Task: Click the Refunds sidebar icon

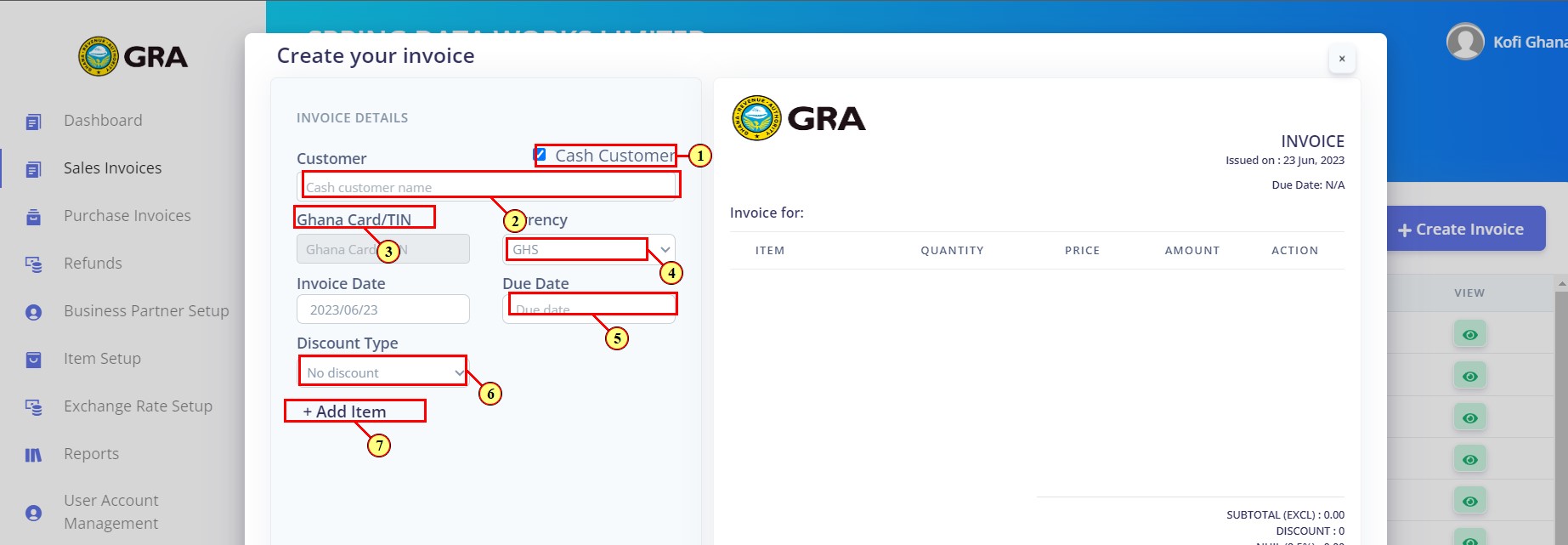Action: click(x=33, y=264)
